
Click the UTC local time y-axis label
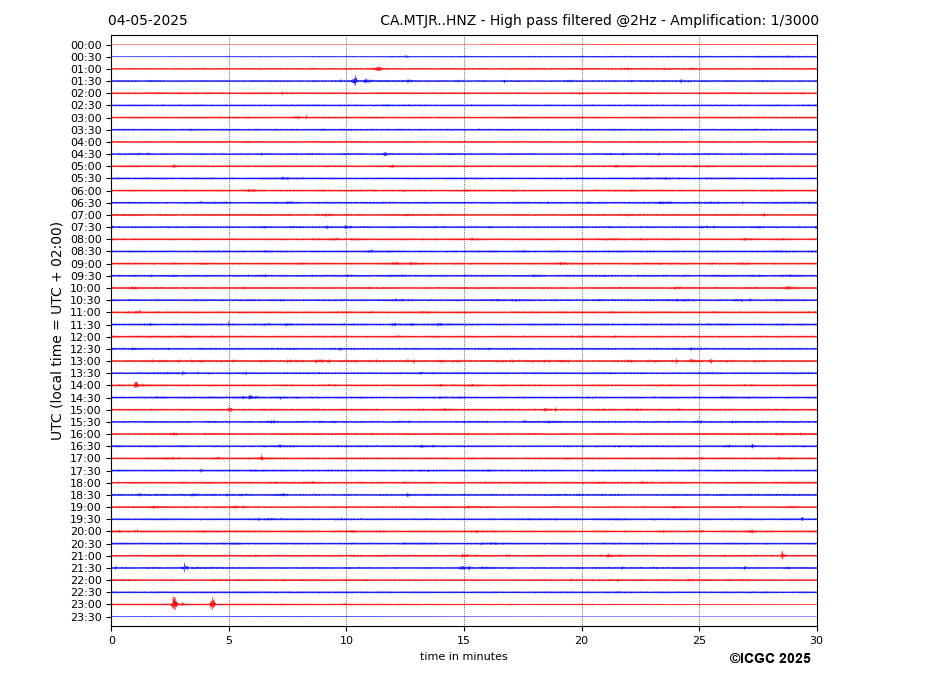(56, 331)
